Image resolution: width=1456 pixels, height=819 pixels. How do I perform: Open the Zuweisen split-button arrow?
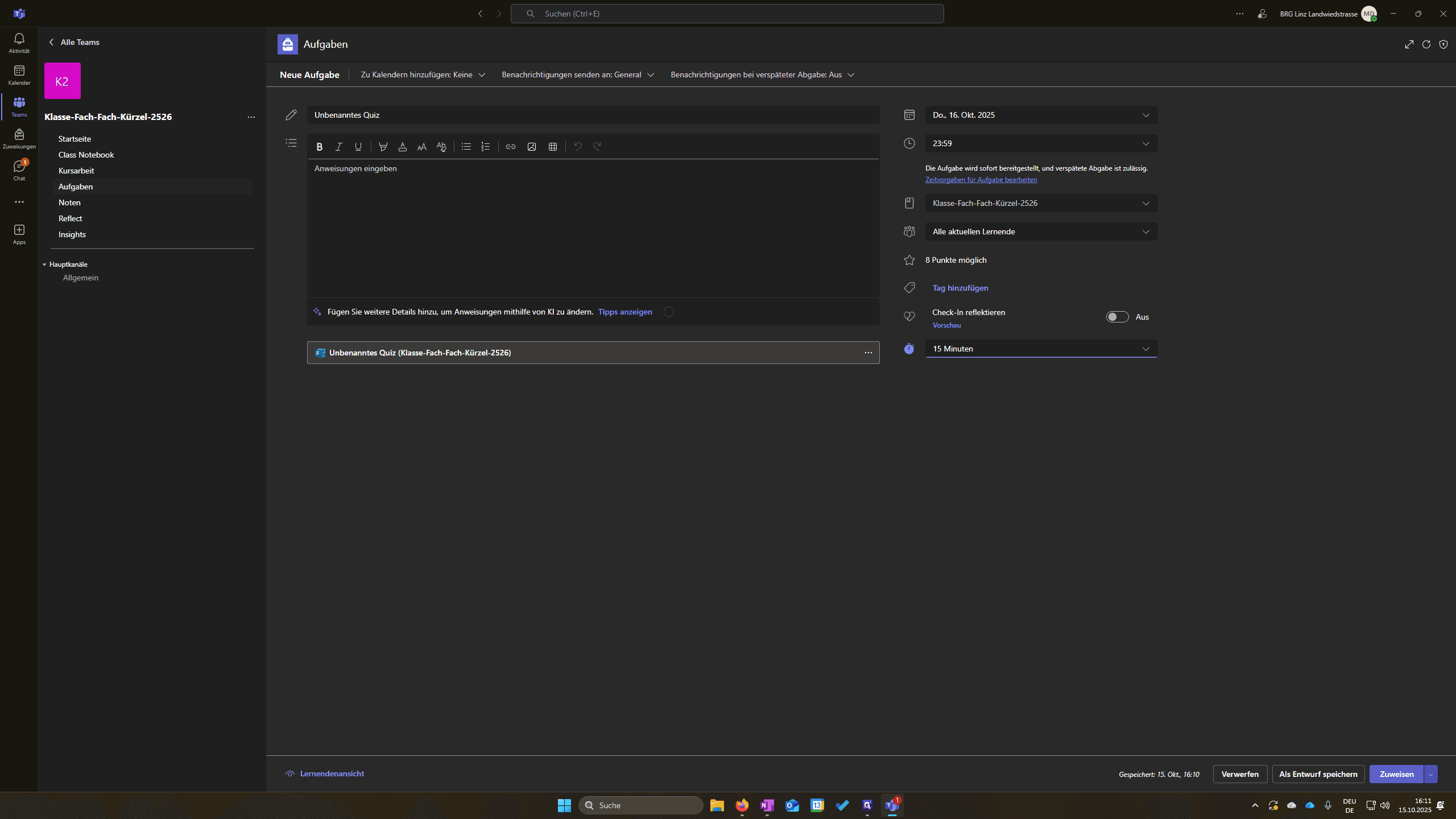pos(1431,774)
